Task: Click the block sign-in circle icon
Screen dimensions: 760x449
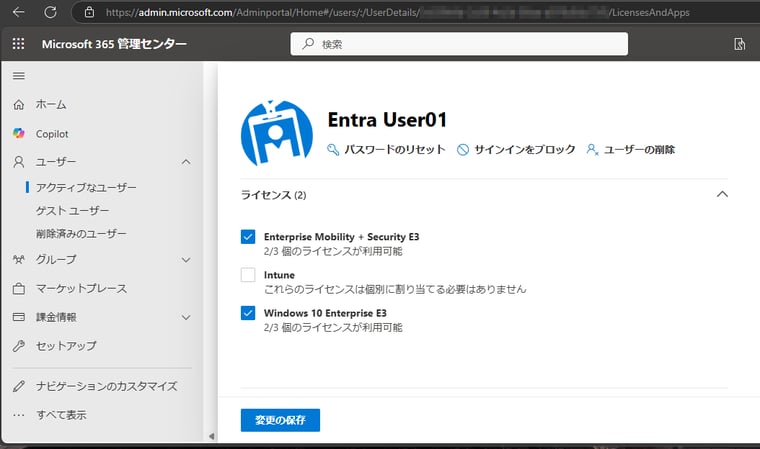Action: pos(463,149)
